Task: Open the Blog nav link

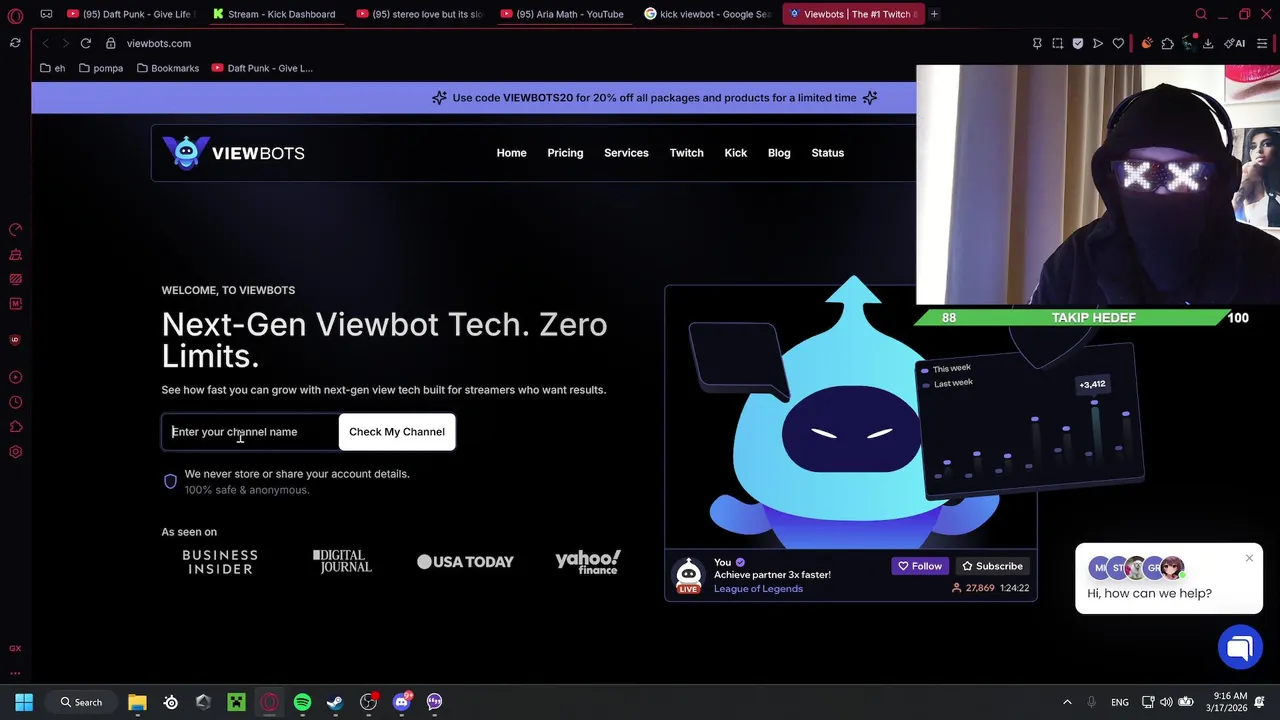Action: coord(779,153)
